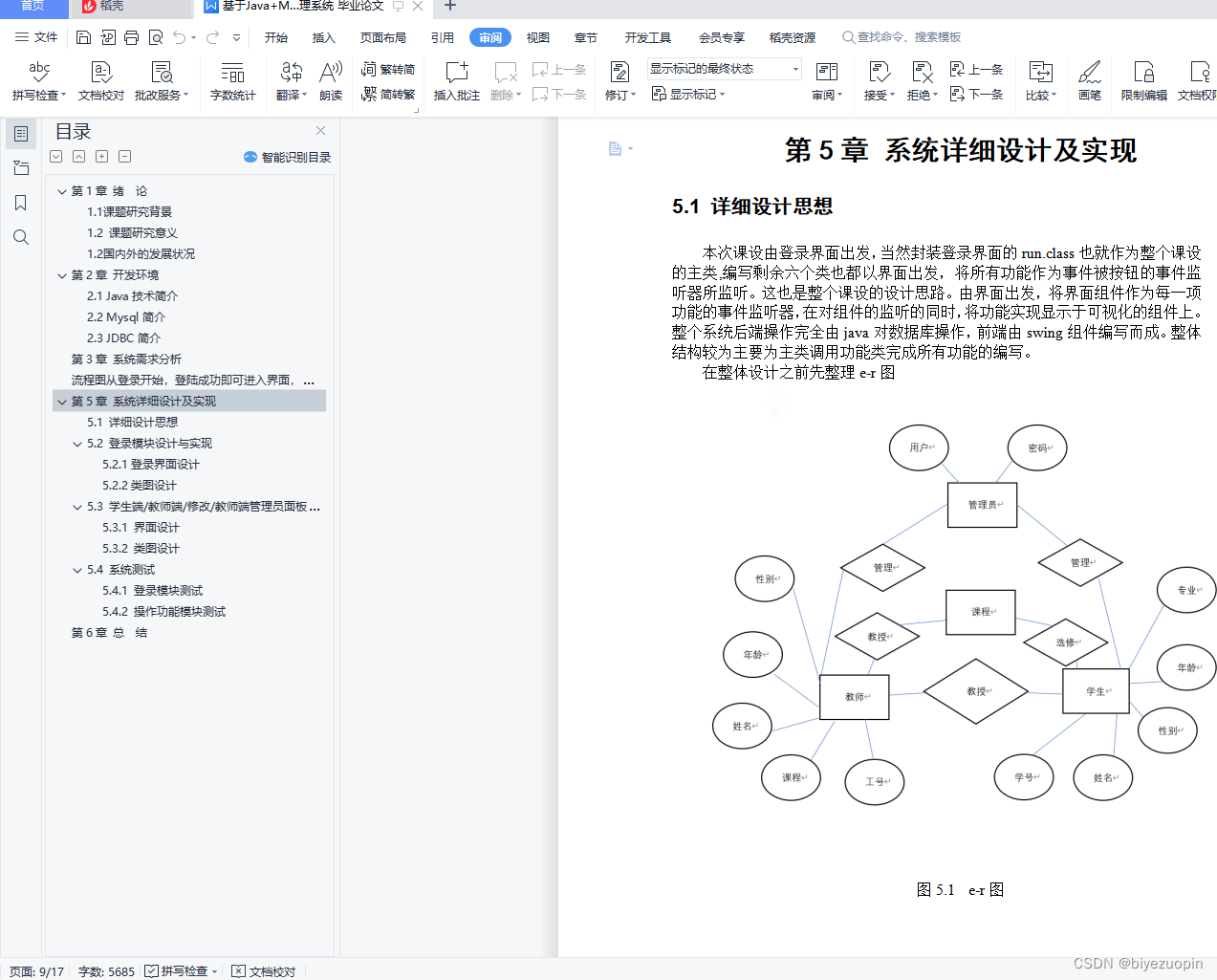Image resolution: width=1217 pixels, height=980 pixels.
Task: Select the 拼写检查 spell check tool
Action: 37,81
